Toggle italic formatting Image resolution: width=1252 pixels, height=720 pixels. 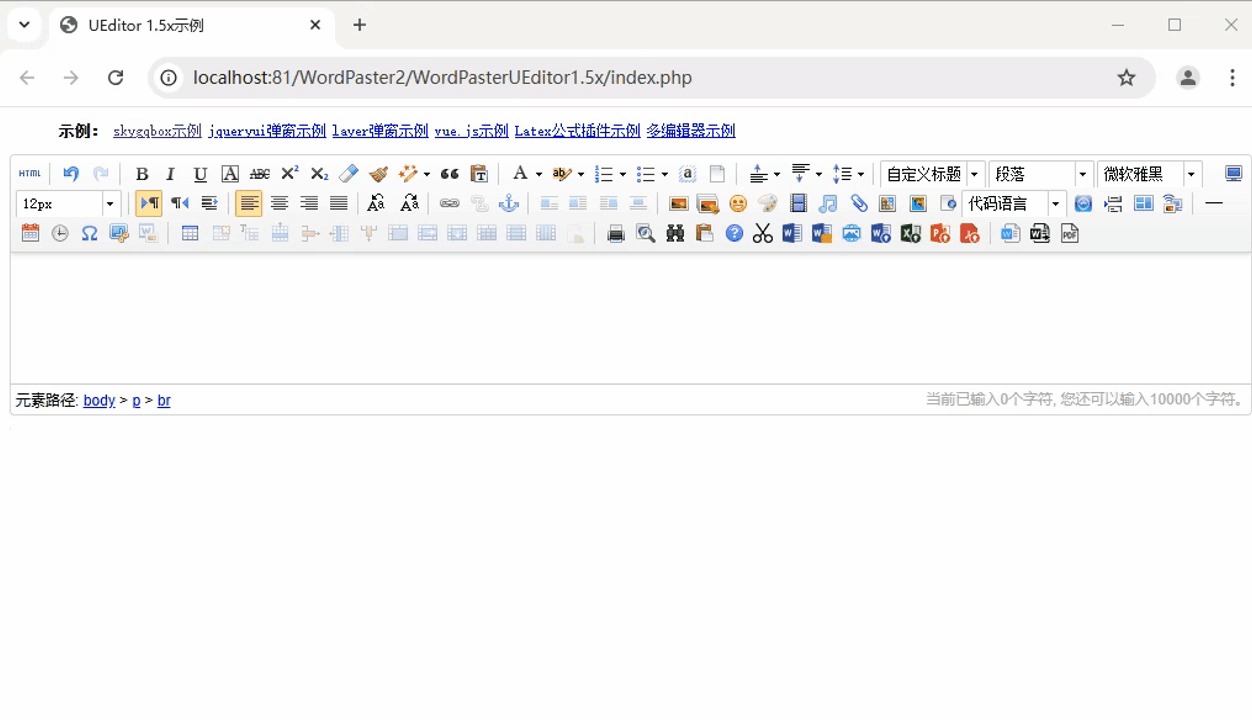coord(170,174)
